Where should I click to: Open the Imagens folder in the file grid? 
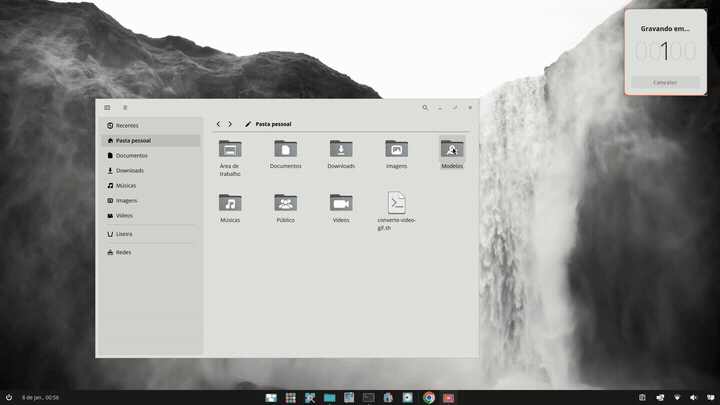pyautogui.click(x=396, y=149)
